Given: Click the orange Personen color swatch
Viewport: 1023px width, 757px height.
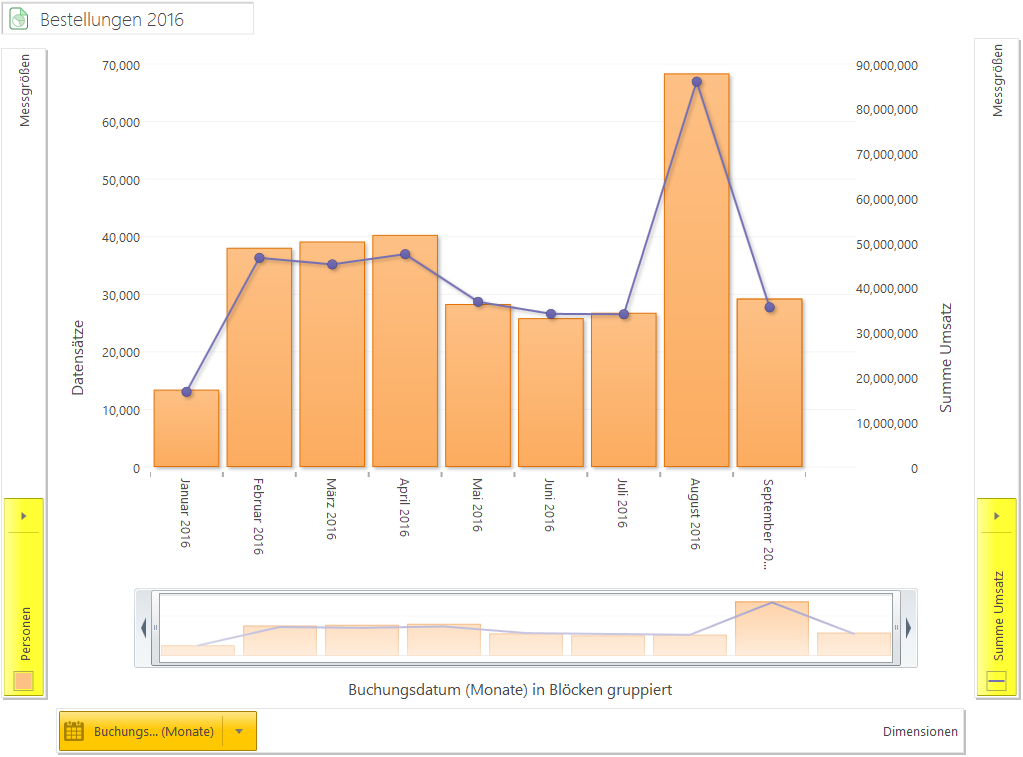Looking at the screenshot, I should click(x=23, y=681).
